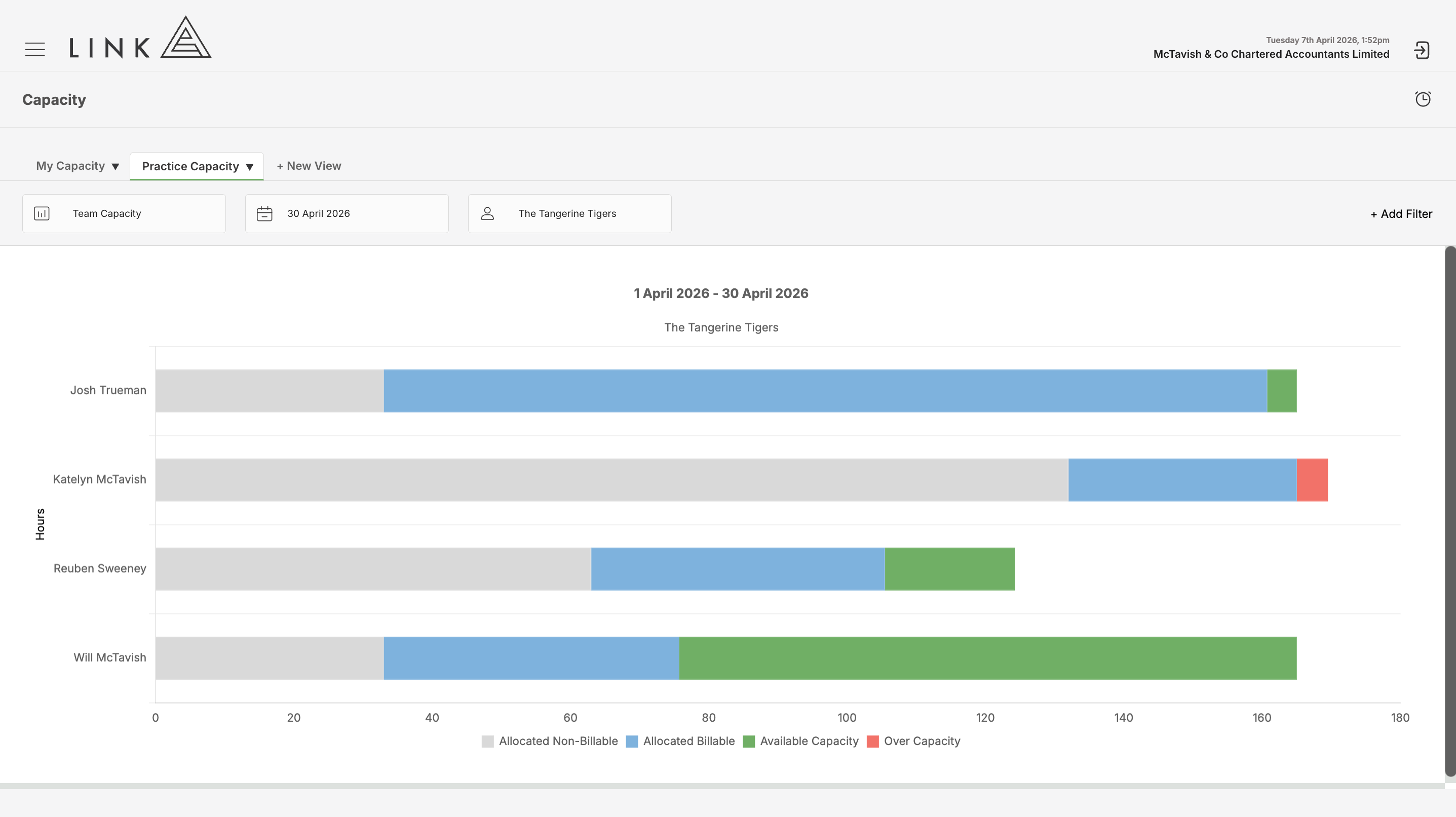Click the Reuben Sweeney axis label
This screenshot has width=1456, height=817.
99,569
